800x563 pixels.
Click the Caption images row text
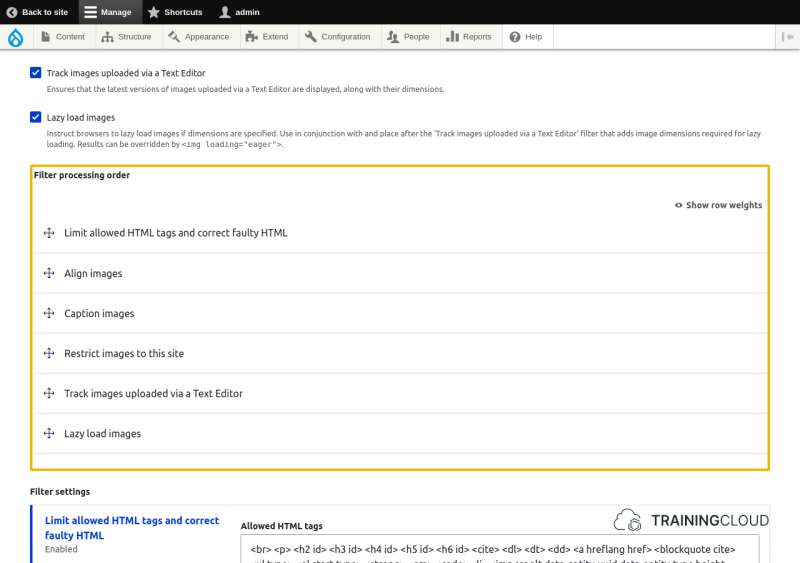[99, 313]
